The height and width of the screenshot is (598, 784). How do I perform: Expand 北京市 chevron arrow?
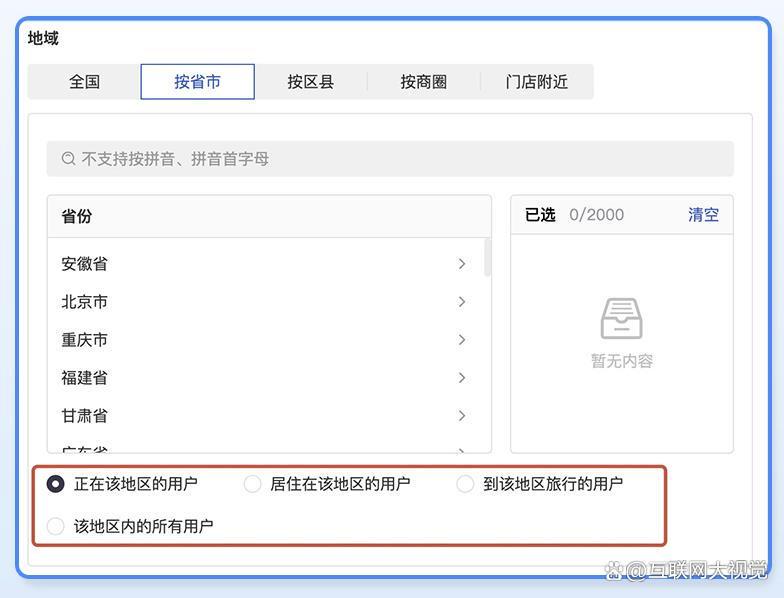pyautogui.click(x=461, y=302)
